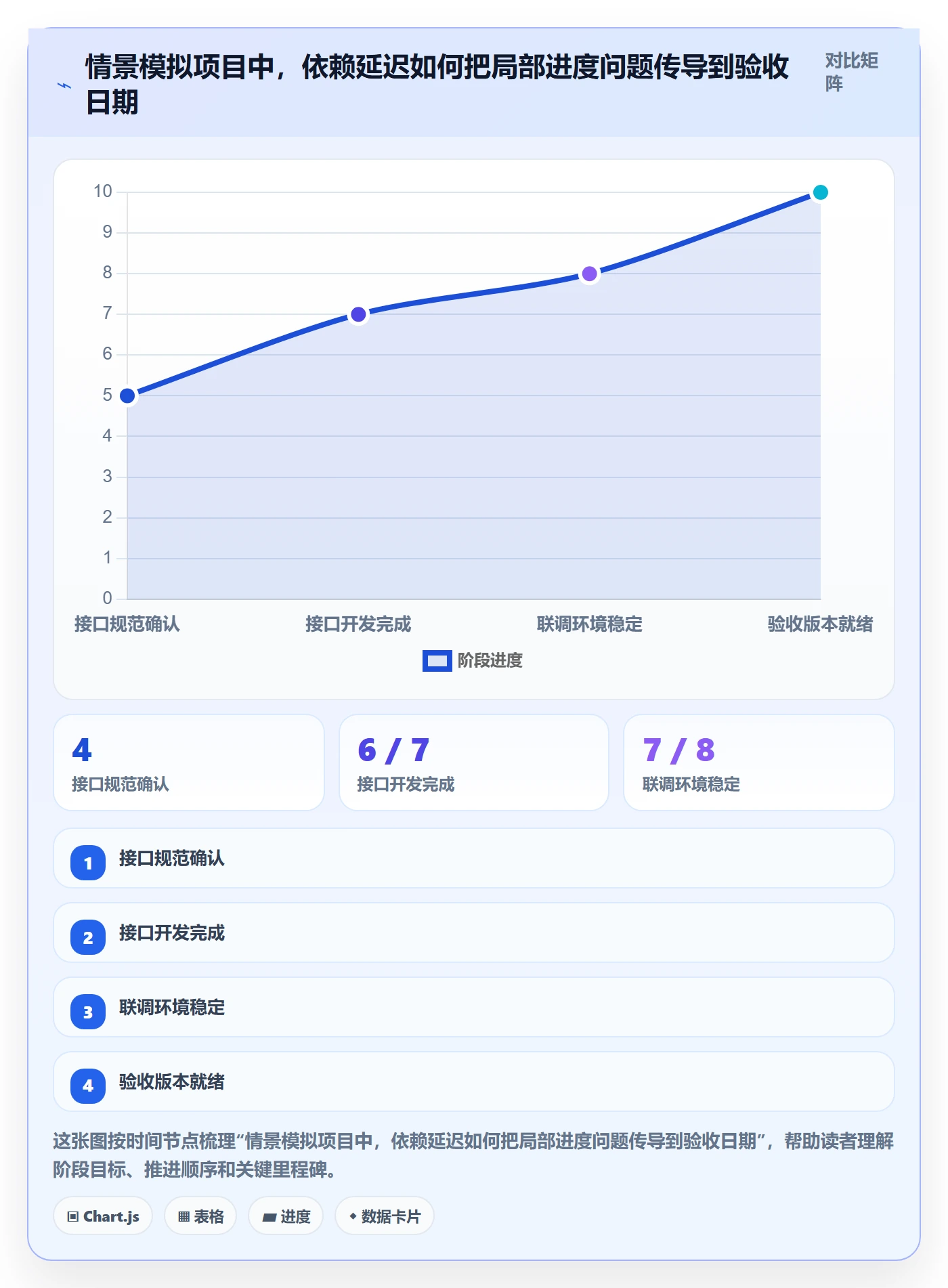The image size is (948, 1288).
Task: Click the title 情景模拟项目中 heading text
Action: point(437,85)
